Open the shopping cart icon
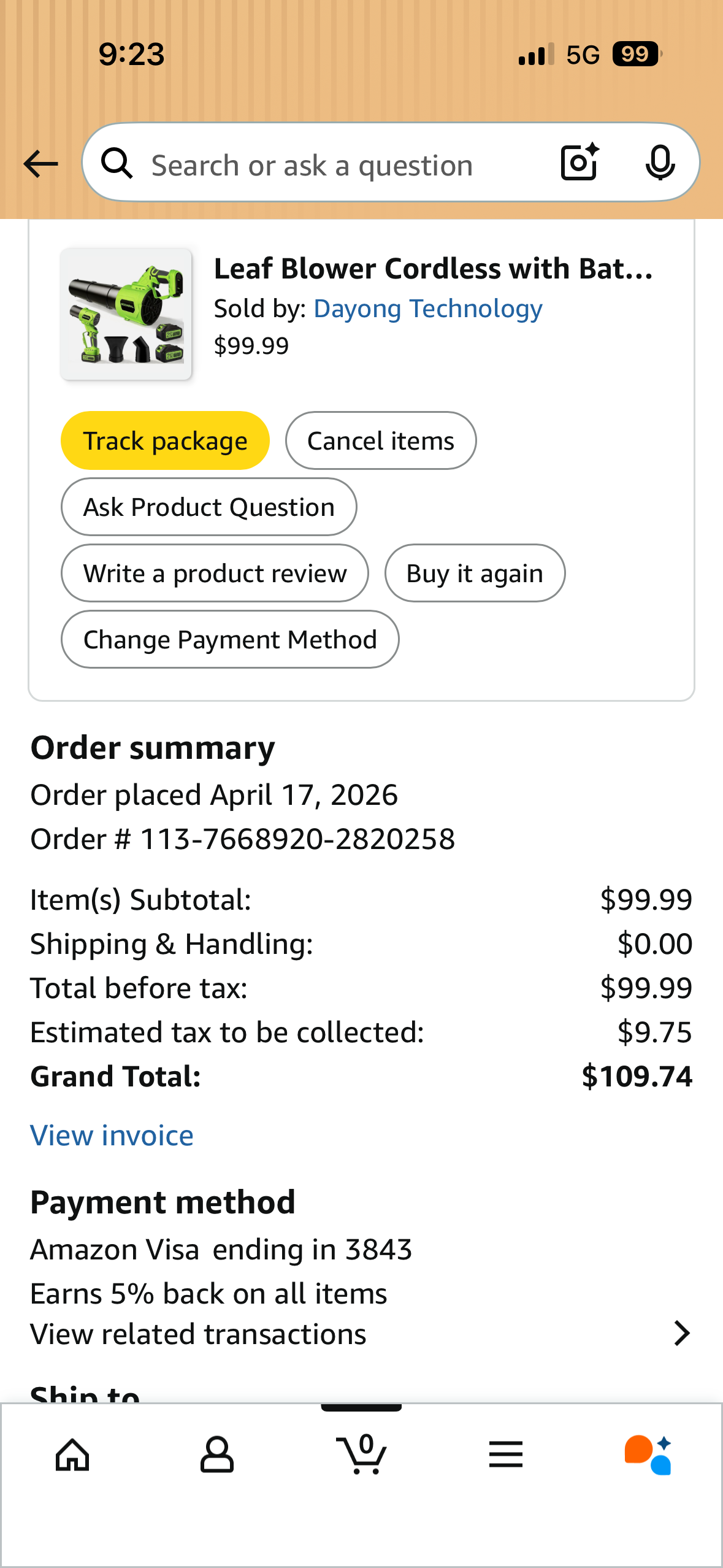The width and height of the screenshot is (723, 1568). coord(362,1455)
